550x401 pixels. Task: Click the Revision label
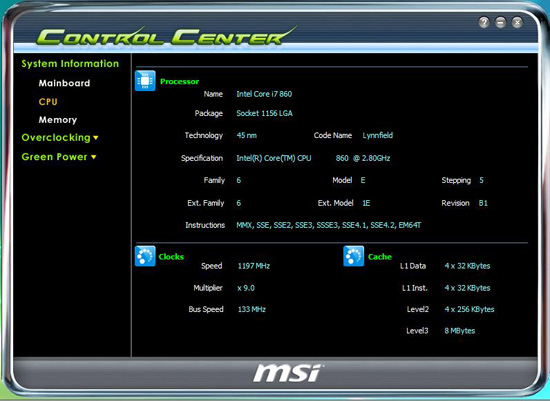[x=455, y=203]
